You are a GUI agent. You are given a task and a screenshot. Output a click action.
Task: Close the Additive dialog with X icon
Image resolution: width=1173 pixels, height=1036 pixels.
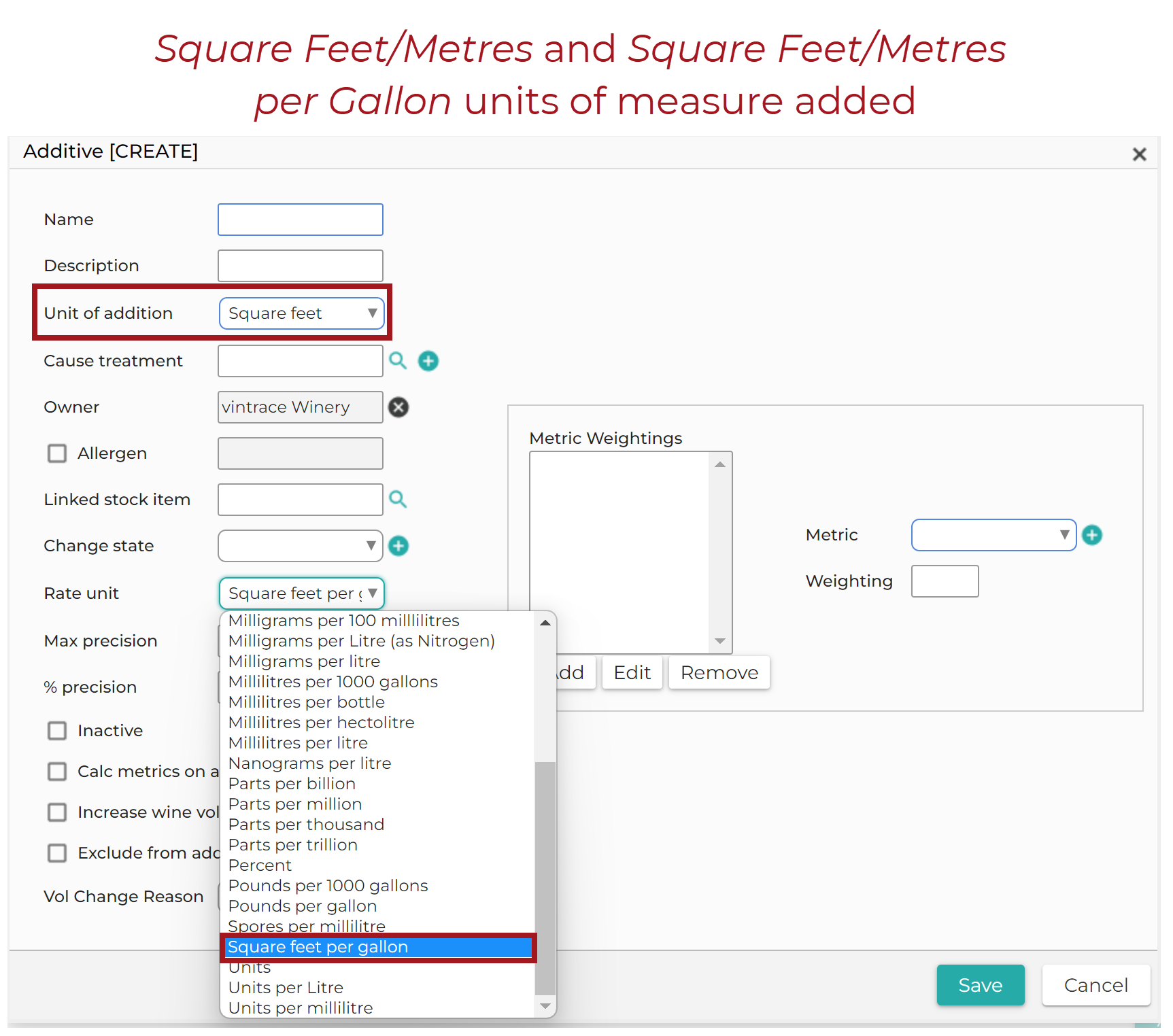(x=1140, y=154)
